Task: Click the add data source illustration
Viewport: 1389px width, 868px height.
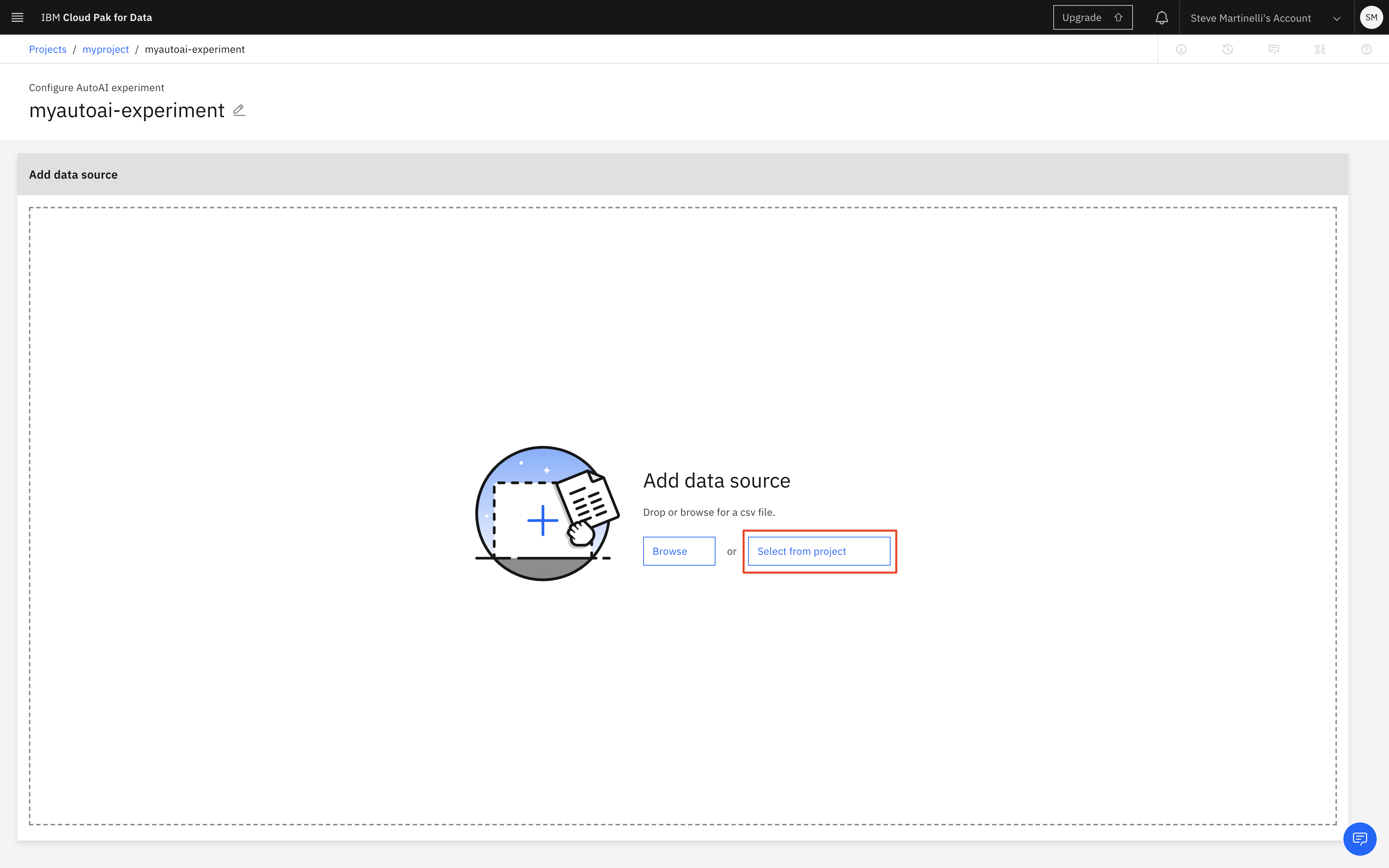Action: pyautogui.click(x=543, y=514)
